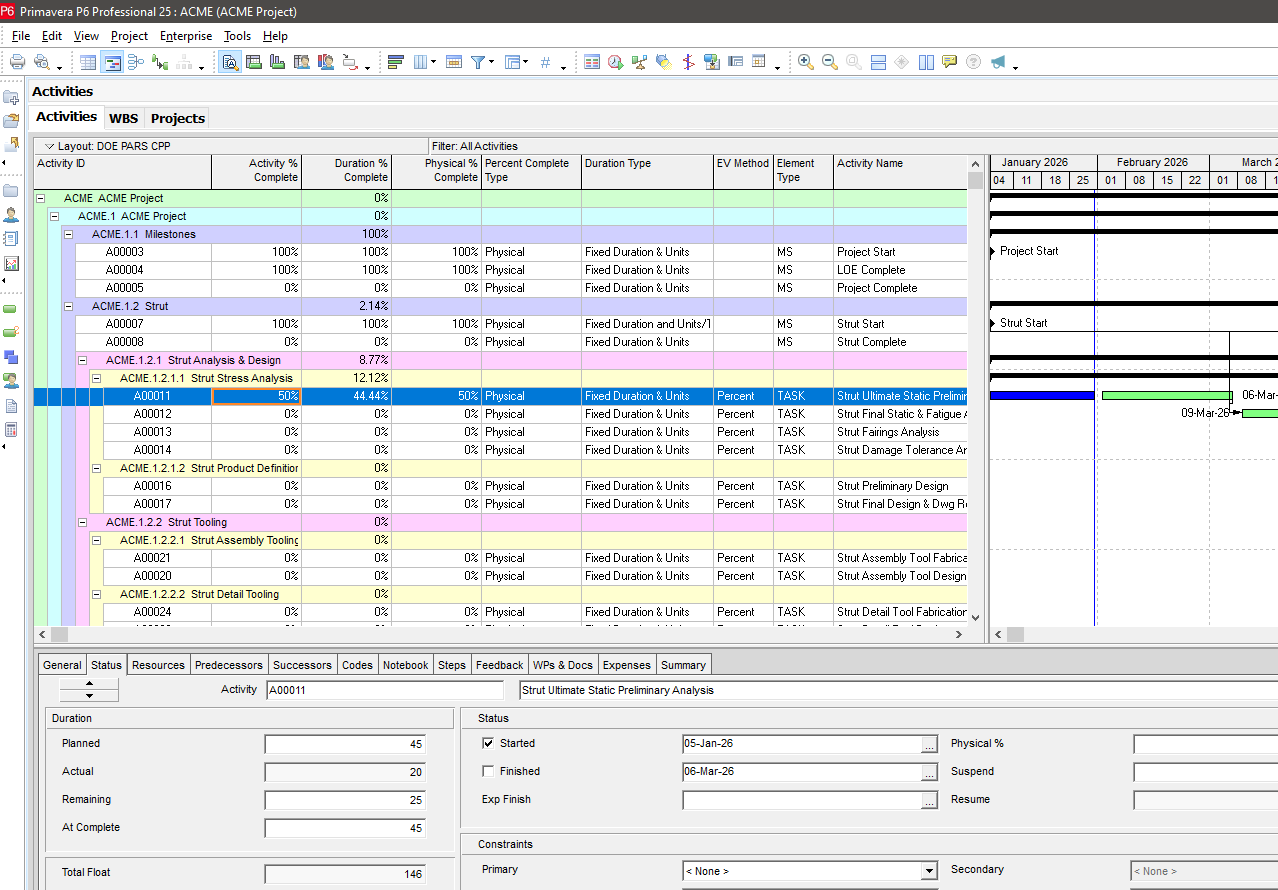Open the Bars settings icon
The image size is (1278, 890).
tap(396, 62)
